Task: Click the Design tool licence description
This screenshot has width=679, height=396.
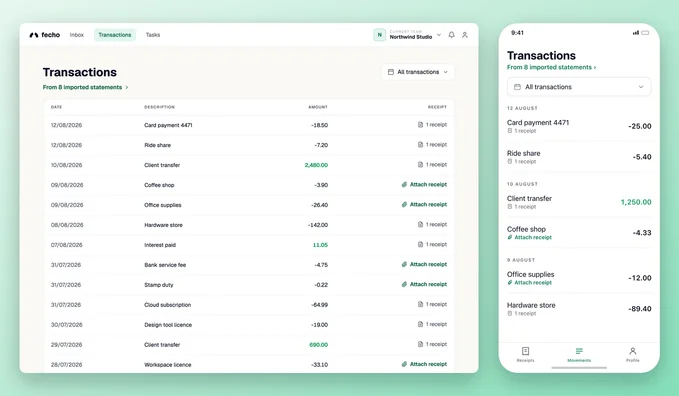Action: (x=168, y=325)
